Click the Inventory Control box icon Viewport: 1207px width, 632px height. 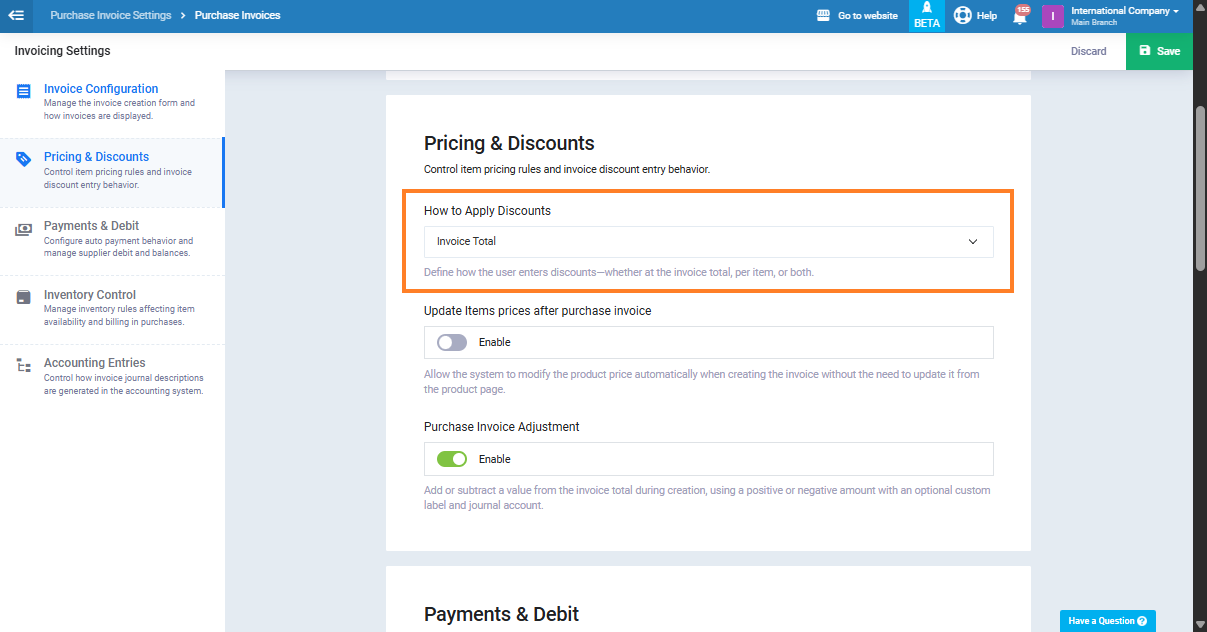tap(23, 297)
